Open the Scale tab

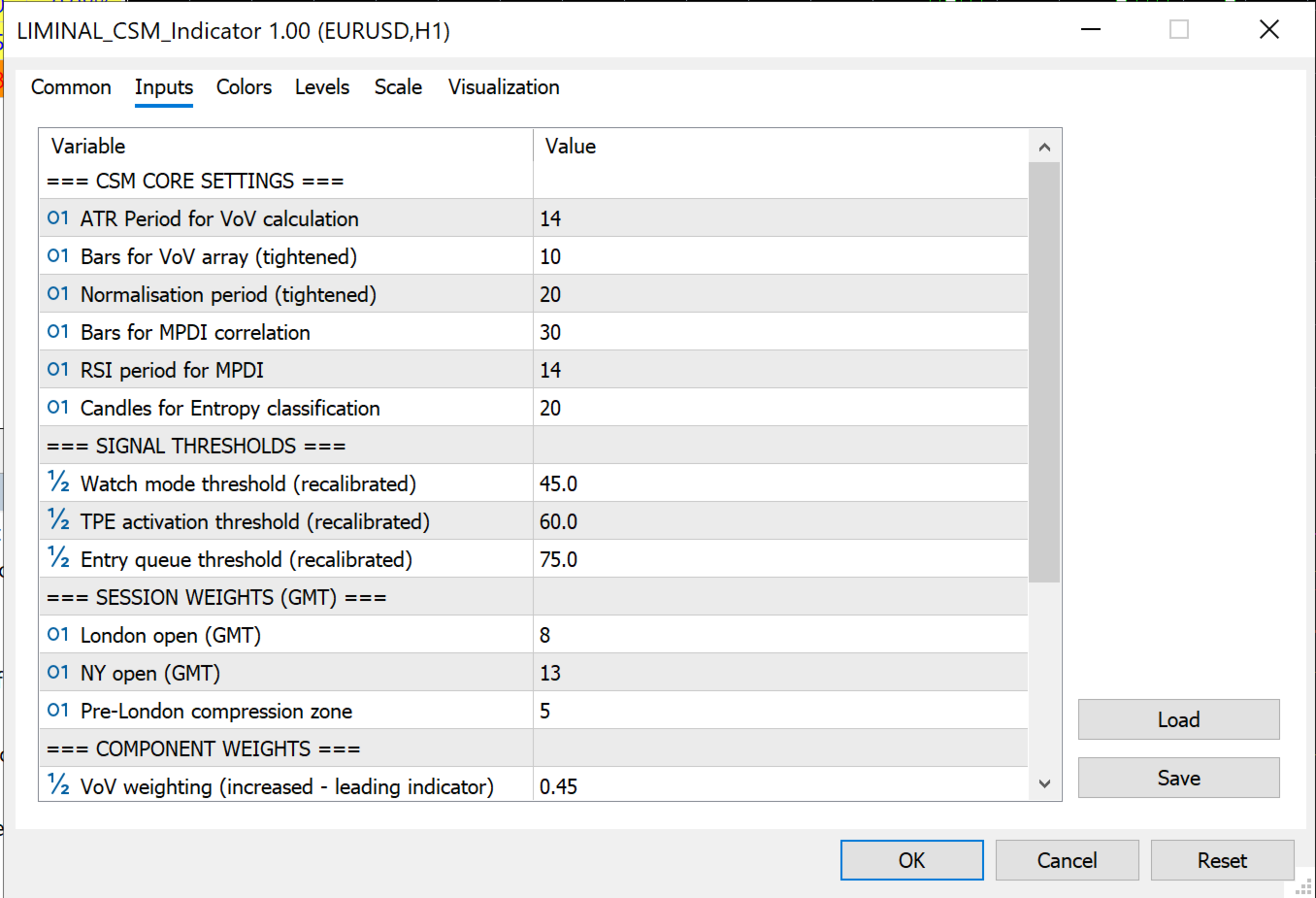pyautogui.click(x=398, y=87)
